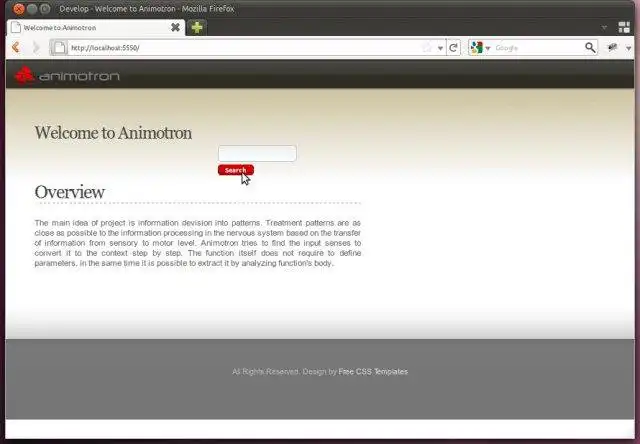
Task: Click the Animotron logo in header
Action: [67, 75]
